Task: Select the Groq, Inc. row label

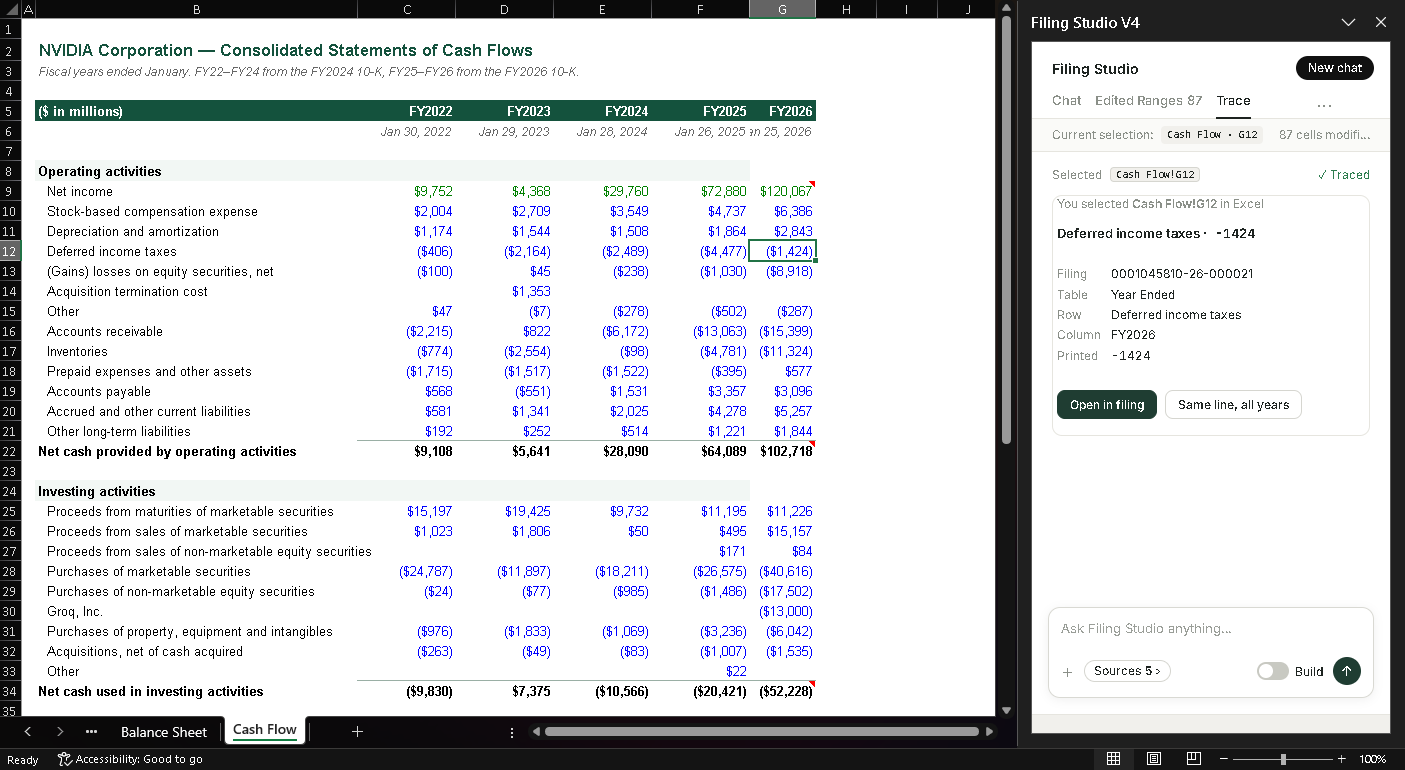Action: (75, 611)
